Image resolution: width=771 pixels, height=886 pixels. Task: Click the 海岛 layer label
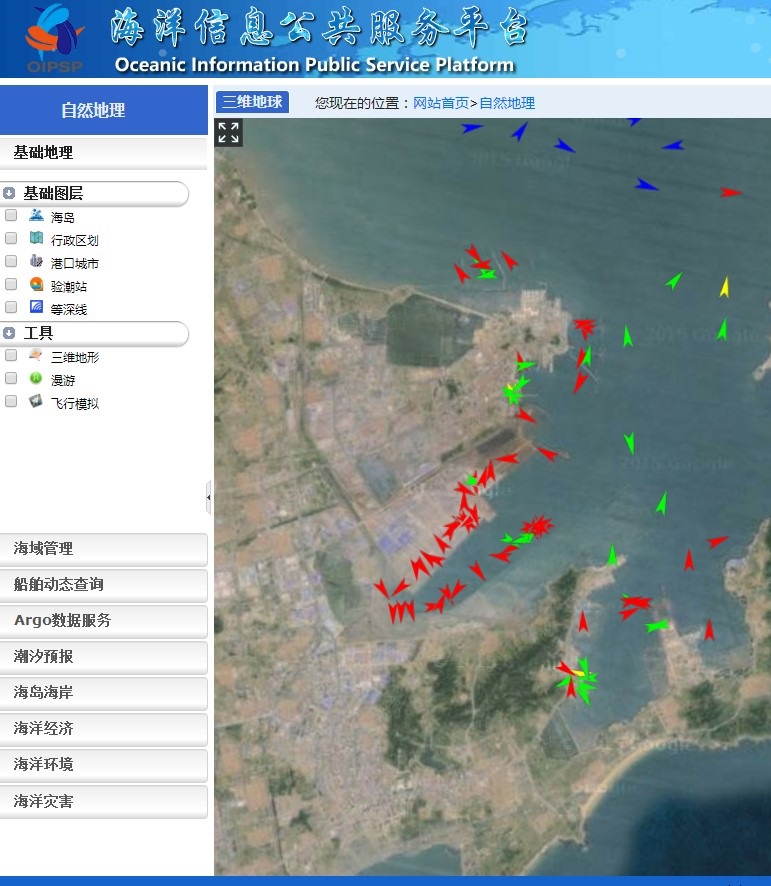(x=63, y=218)
